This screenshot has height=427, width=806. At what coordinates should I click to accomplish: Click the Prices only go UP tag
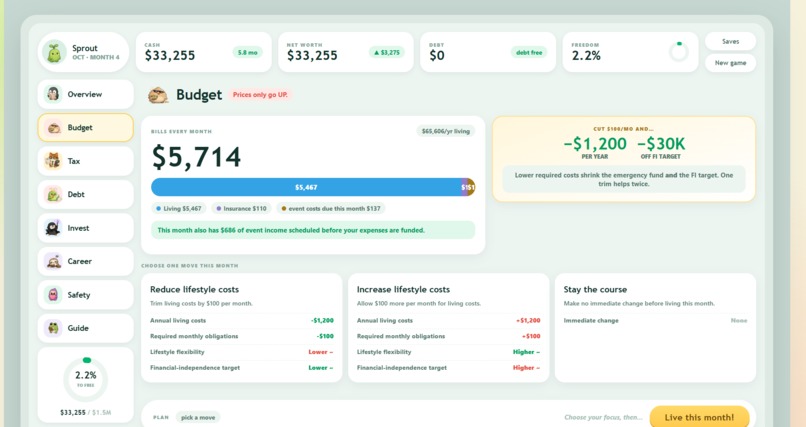(x=260, y=95)
